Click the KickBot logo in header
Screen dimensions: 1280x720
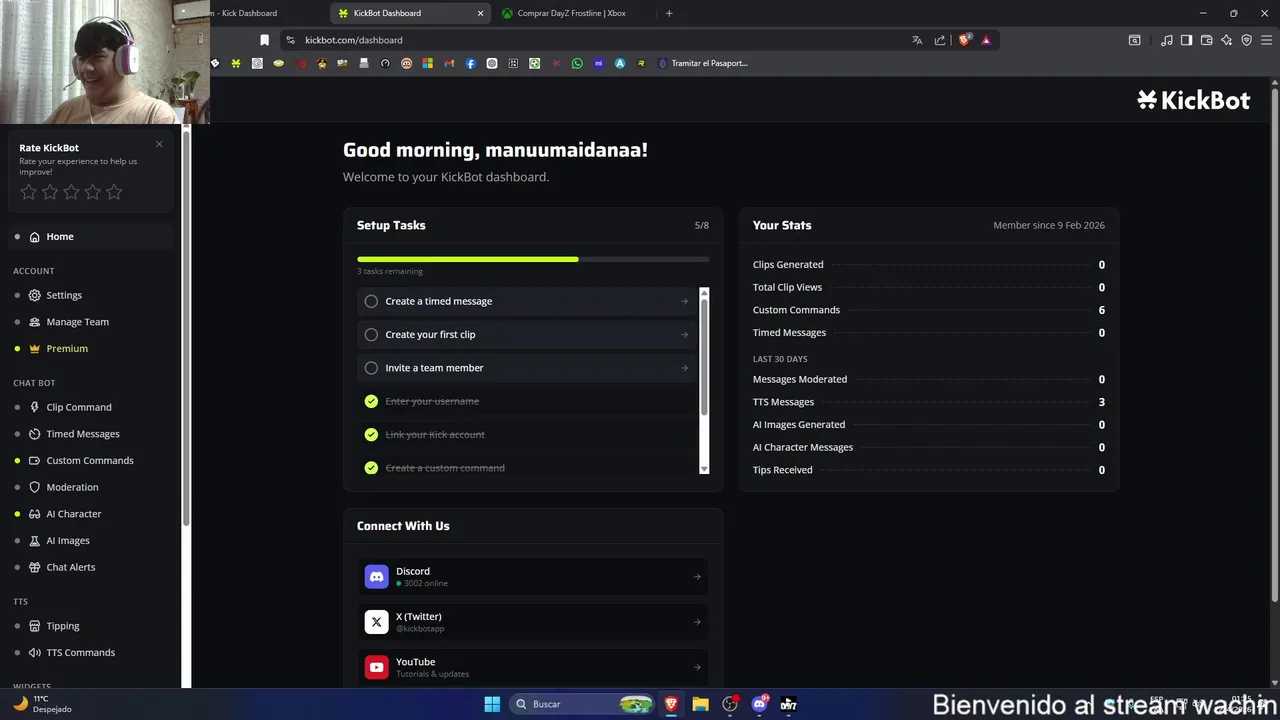coord(1193,99)
